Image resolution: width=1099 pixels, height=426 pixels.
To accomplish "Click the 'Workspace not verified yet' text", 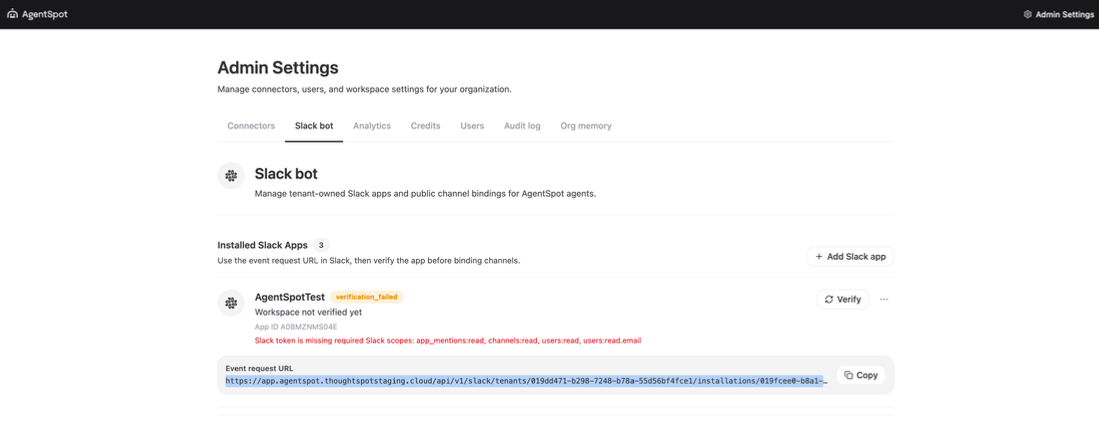I will click(308, 312).
